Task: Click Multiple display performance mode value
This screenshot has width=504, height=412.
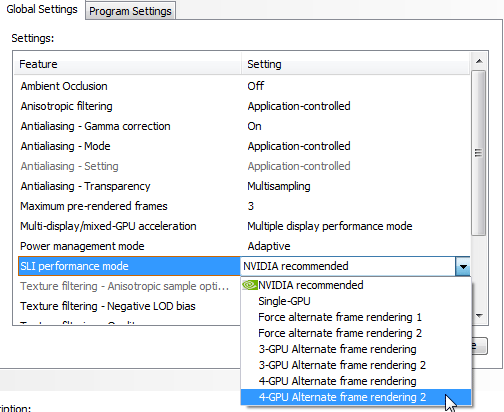Action: [x=330, y=226]
